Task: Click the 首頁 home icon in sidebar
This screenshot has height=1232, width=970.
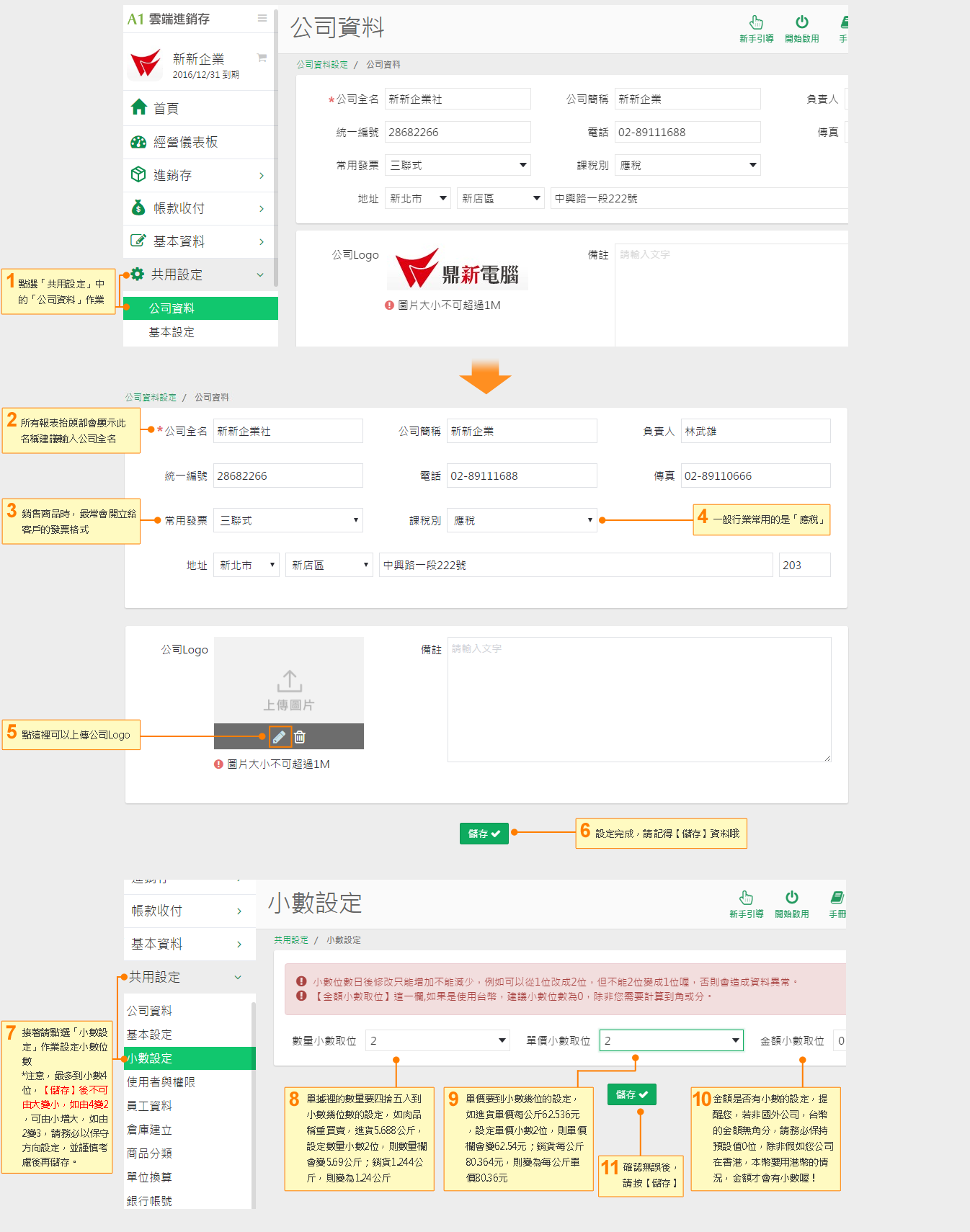Action: coord(139,108)
